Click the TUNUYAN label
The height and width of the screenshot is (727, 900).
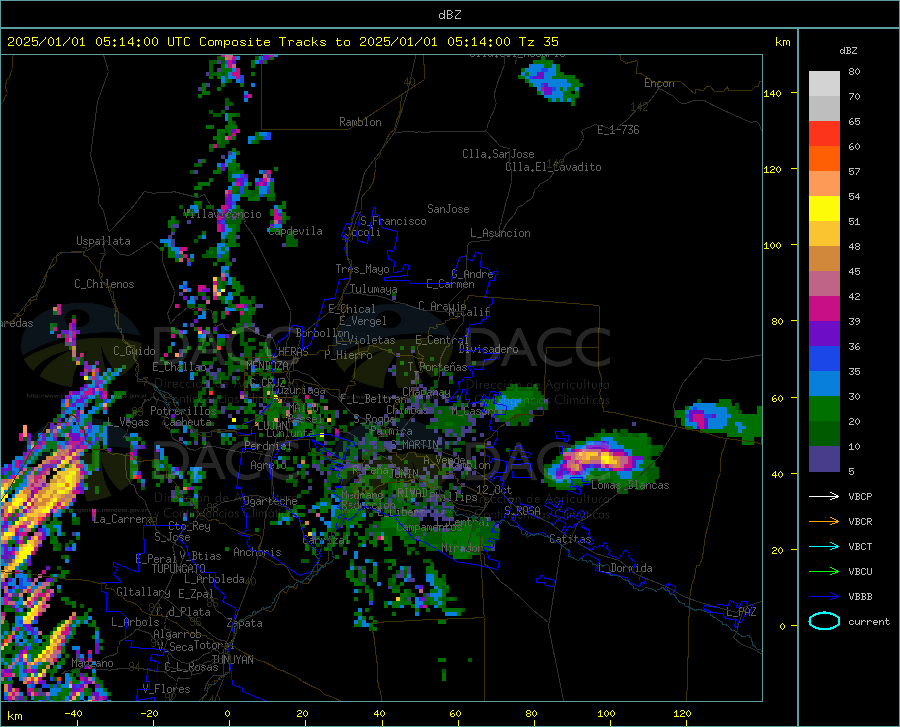point(232,660)
